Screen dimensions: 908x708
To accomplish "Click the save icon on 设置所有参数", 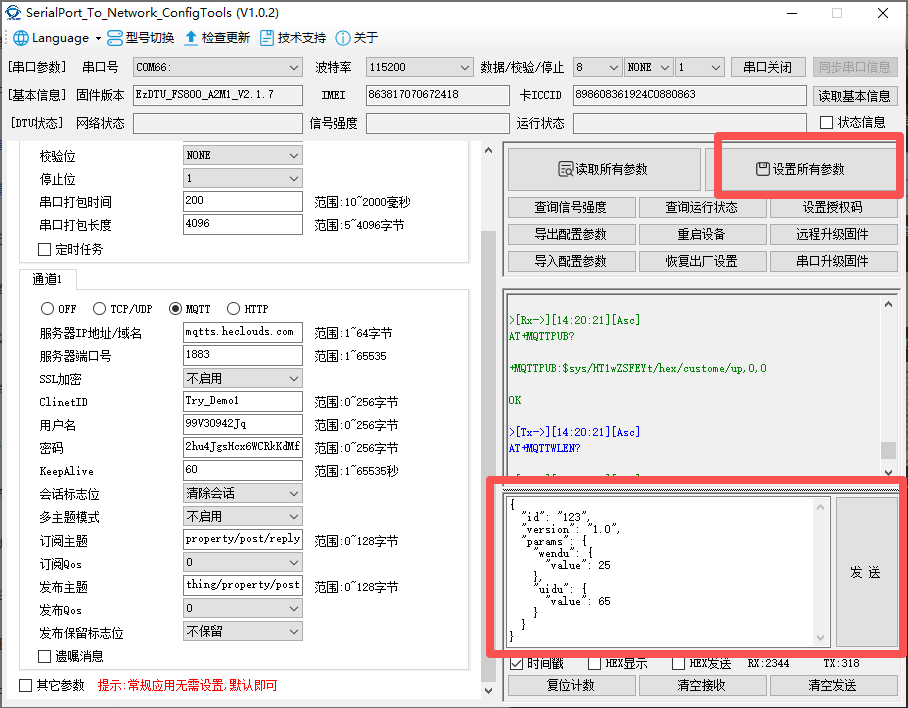I will click(763, 169).
